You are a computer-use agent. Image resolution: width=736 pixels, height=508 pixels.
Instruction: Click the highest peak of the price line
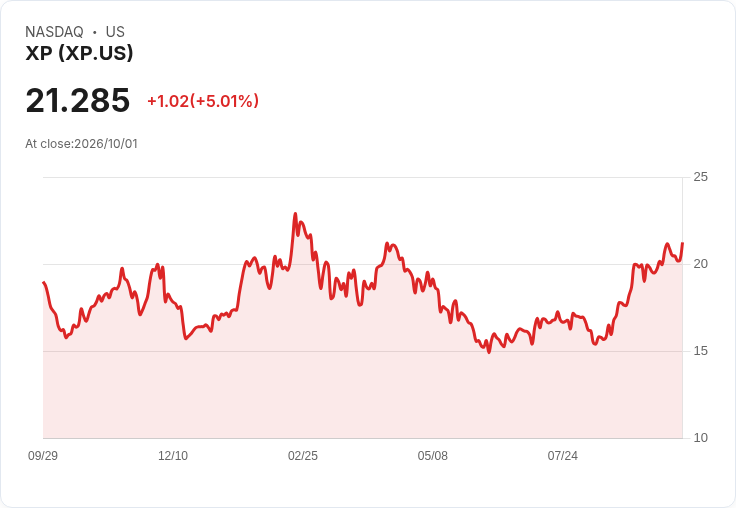point(295,214)
